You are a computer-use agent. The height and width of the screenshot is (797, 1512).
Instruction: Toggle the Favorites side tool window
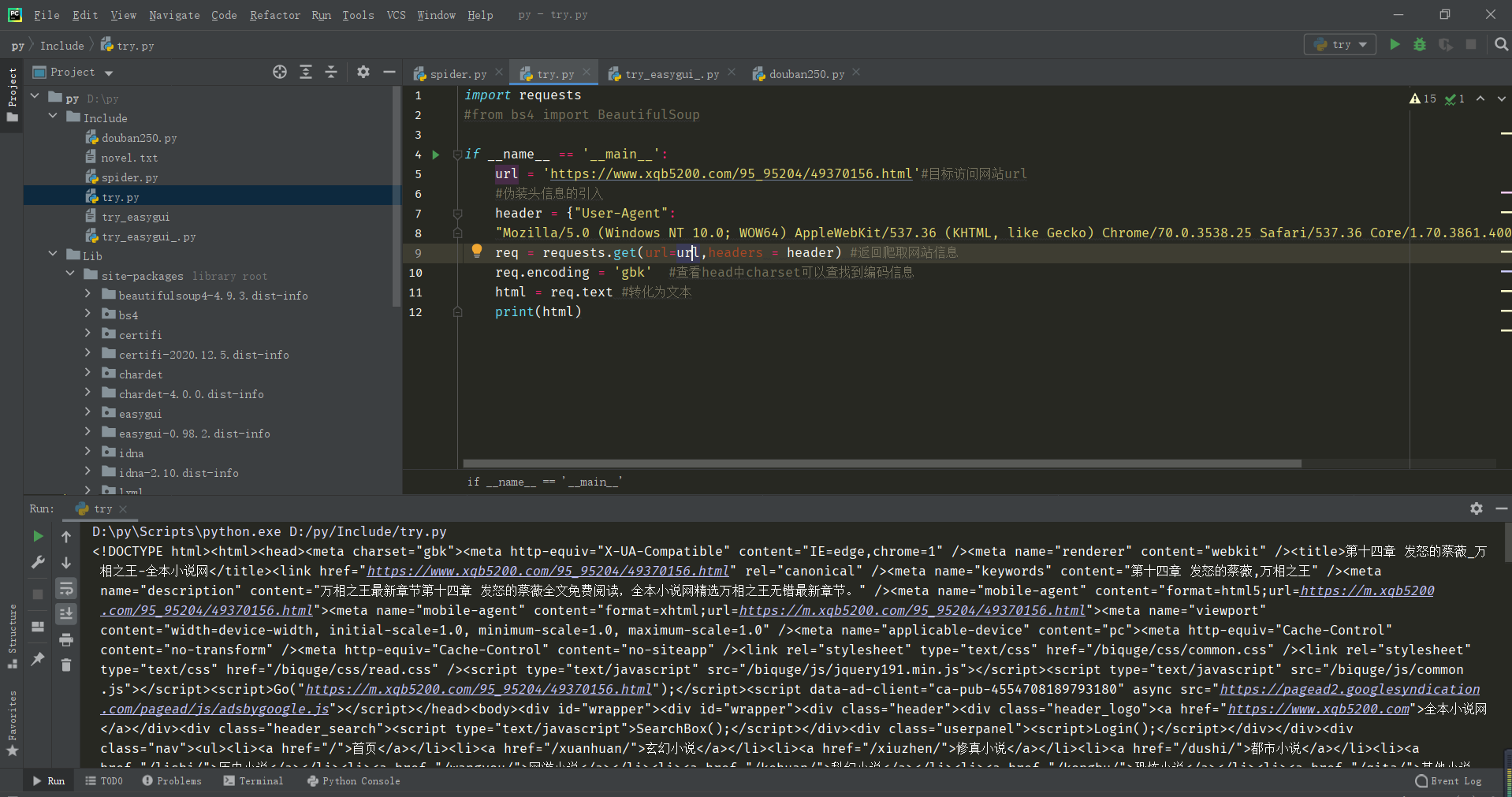[x=12, y=723]
